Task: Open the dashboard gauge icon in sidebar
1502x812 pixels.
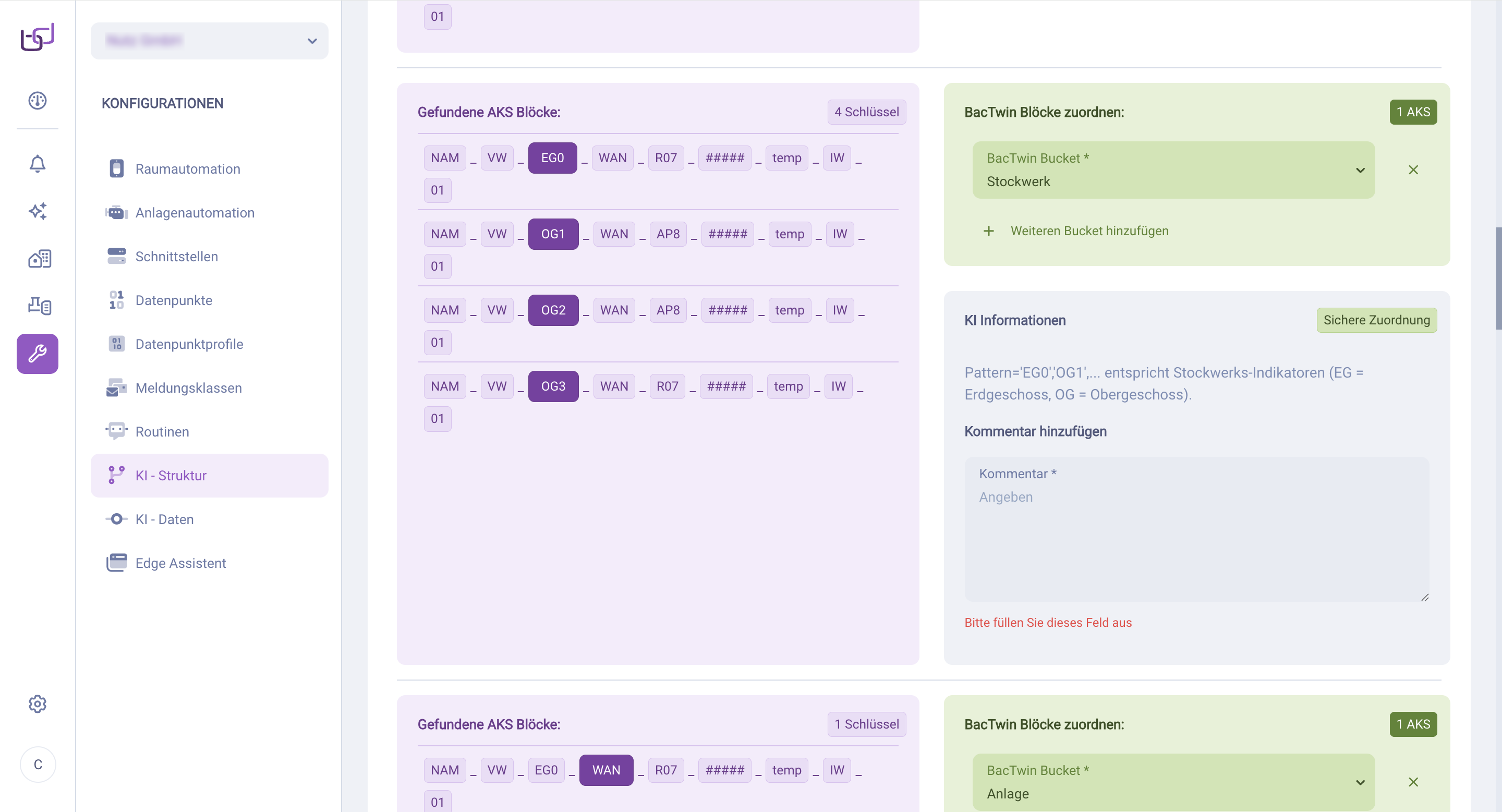Action: pyautogui.click(x=38, y=100)
